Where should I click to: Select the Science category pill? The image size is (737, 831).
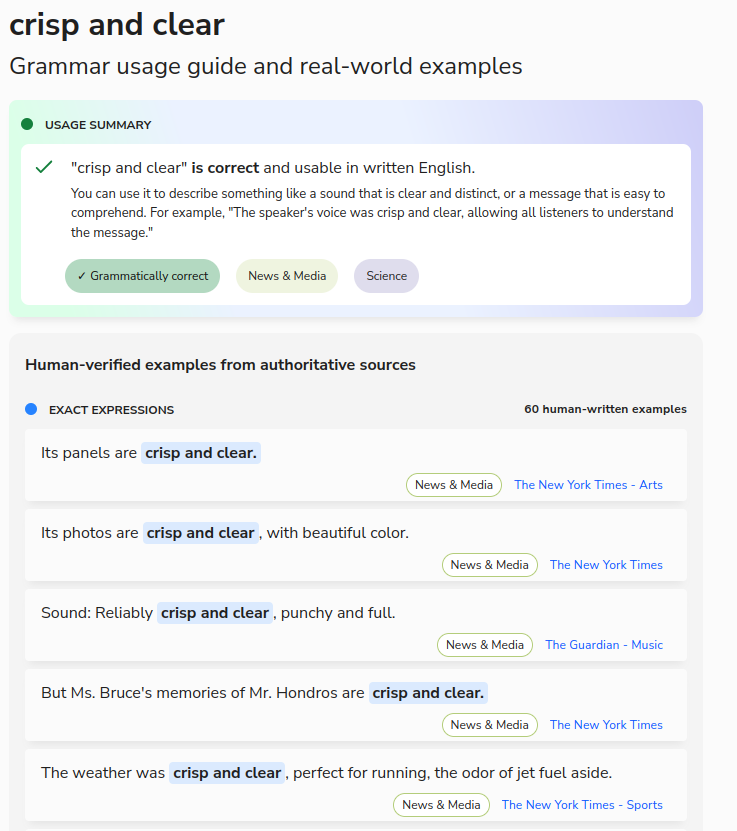click(x=386, y=276)
